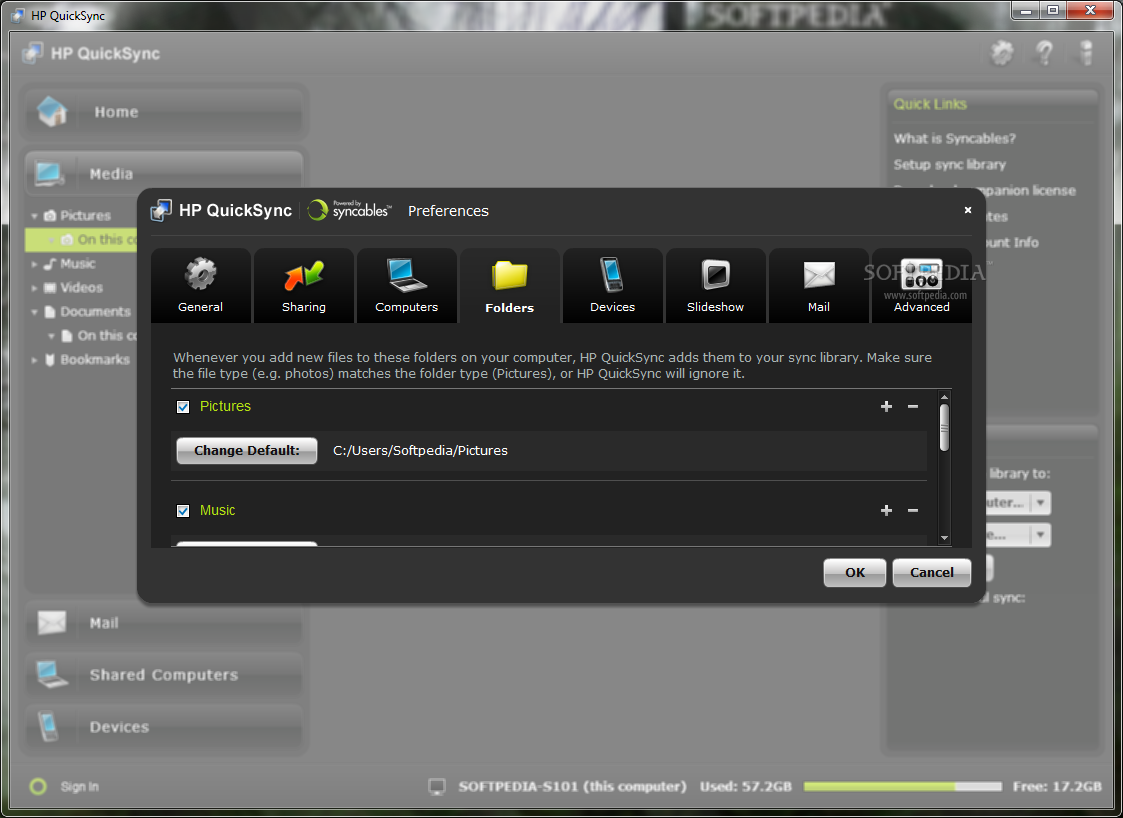Confirm preferences with OK button
Viewport: 1123px width, 818px height.
tap(855, 572)
